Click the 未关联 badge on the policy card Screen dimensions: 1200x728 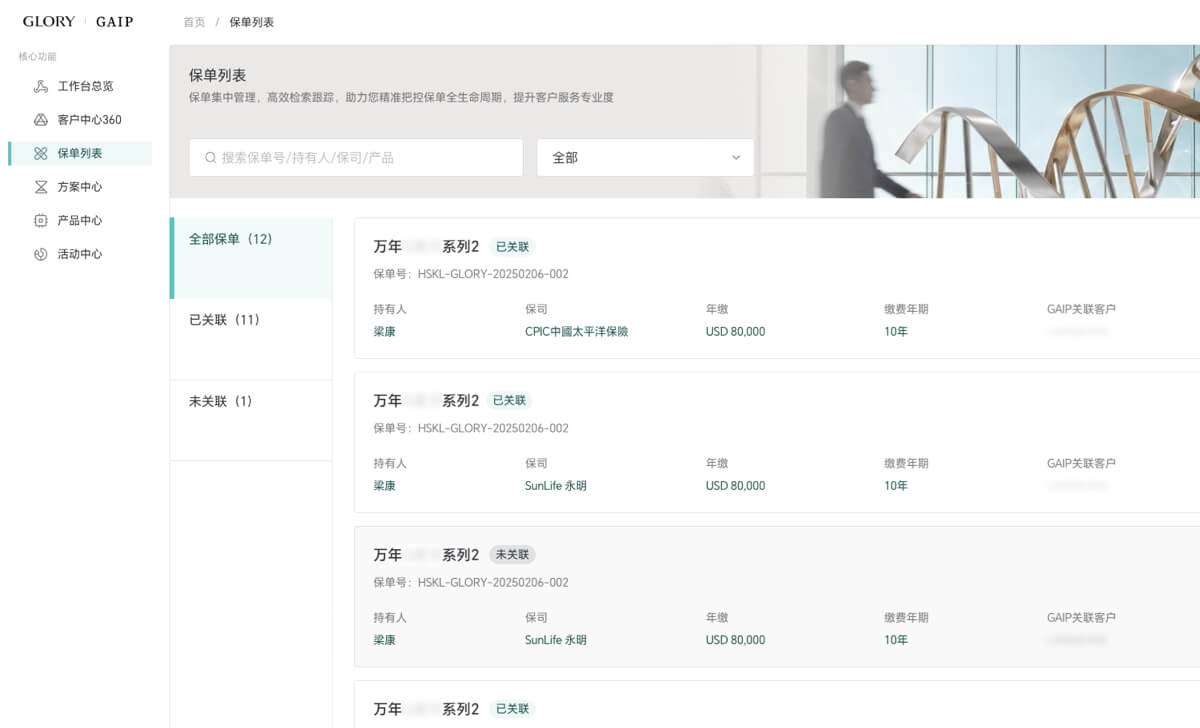pos(512,554)
